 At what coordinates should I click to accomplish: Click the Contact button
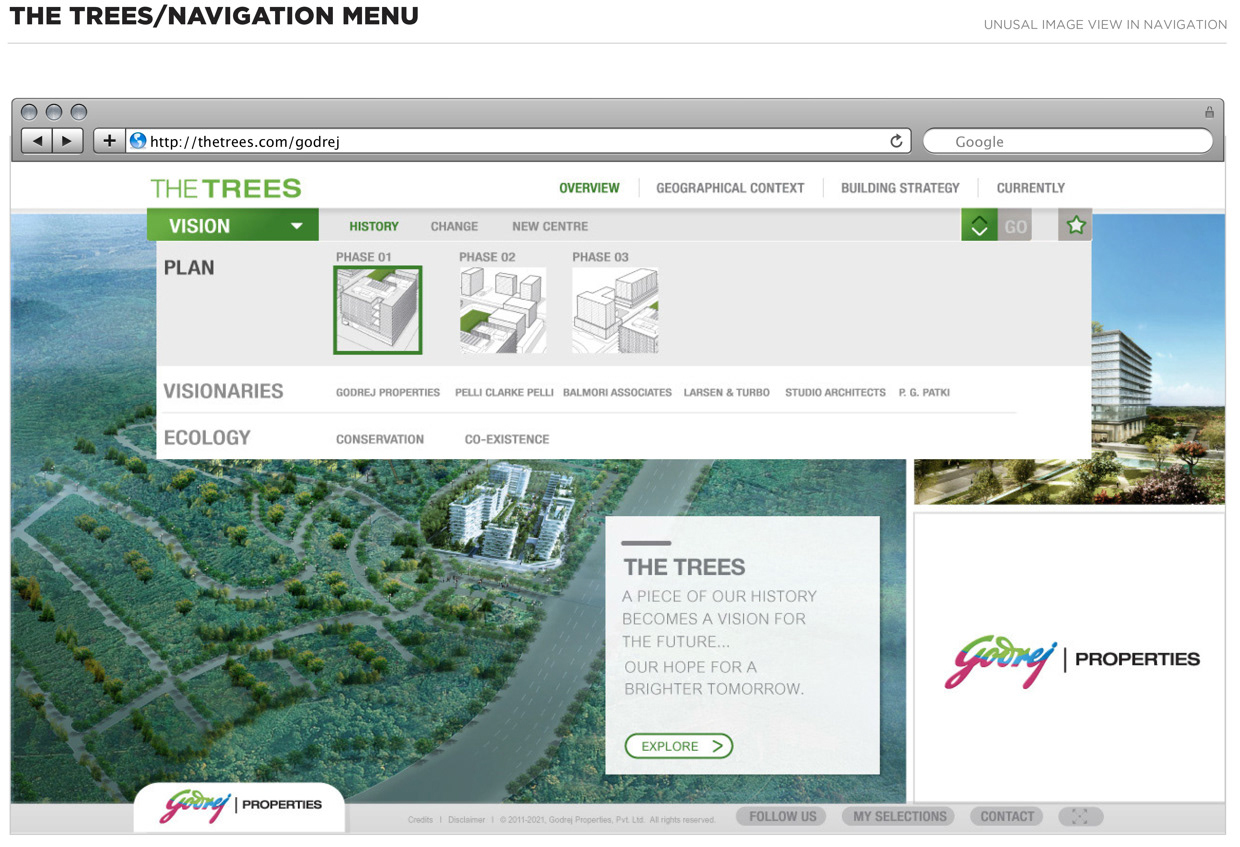(1007, 817)
